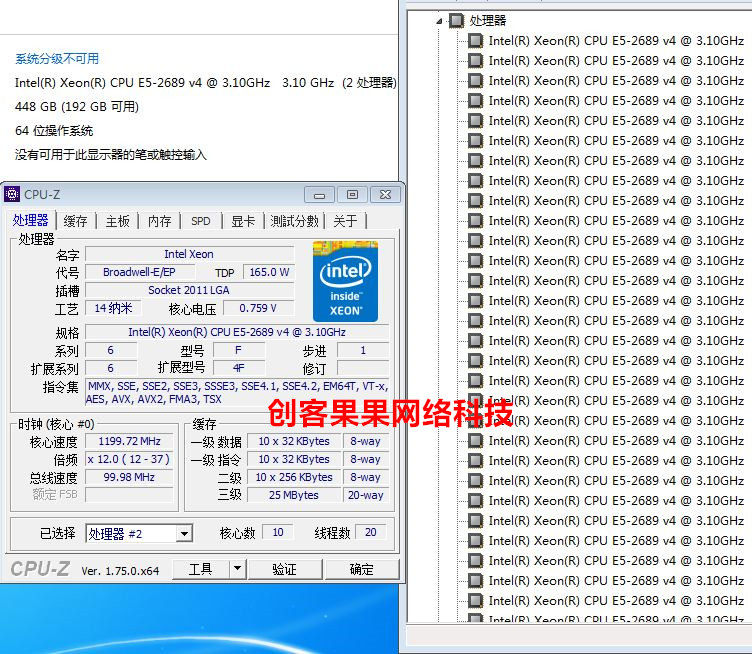Click the system window processor line with 2 处理器
Screen dimensions: 752x654
[206, 82]
